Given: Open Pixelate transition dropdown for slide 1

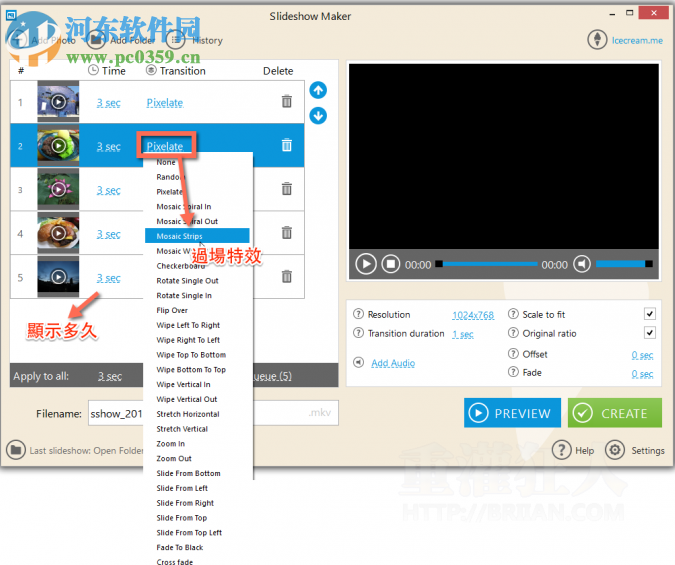Looking at the screenshot, I should [165, 103].
